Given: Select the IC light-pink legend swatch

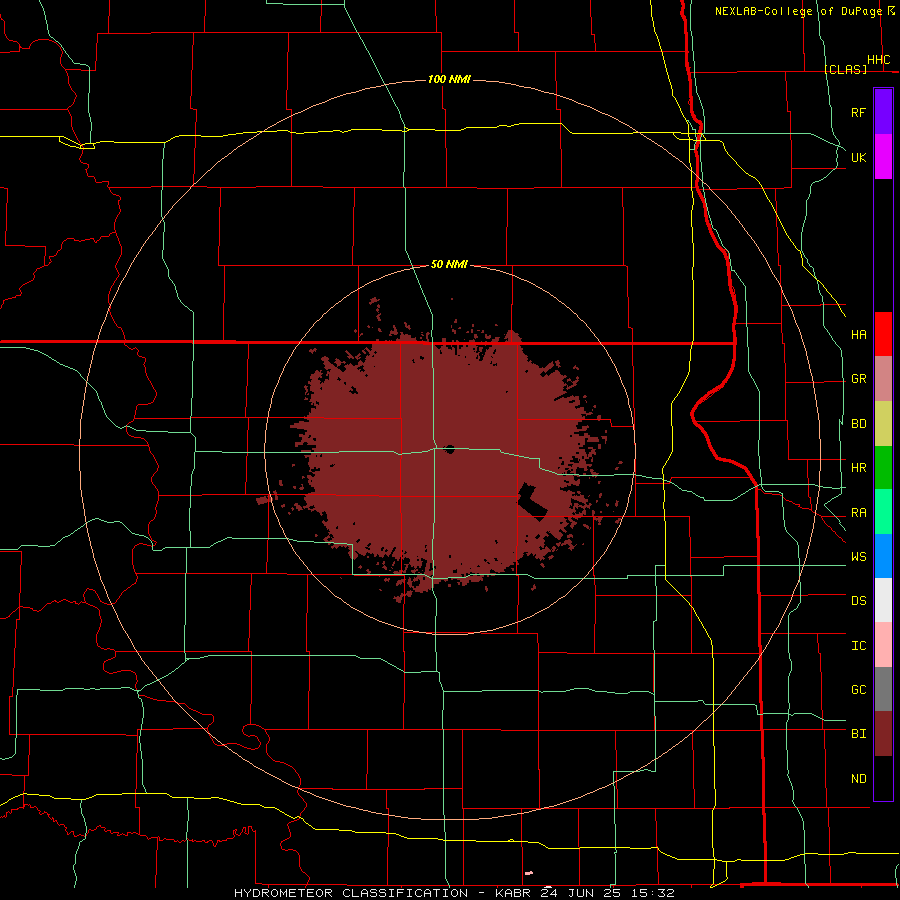Looking at the screenshot, I should coord(883,645).
